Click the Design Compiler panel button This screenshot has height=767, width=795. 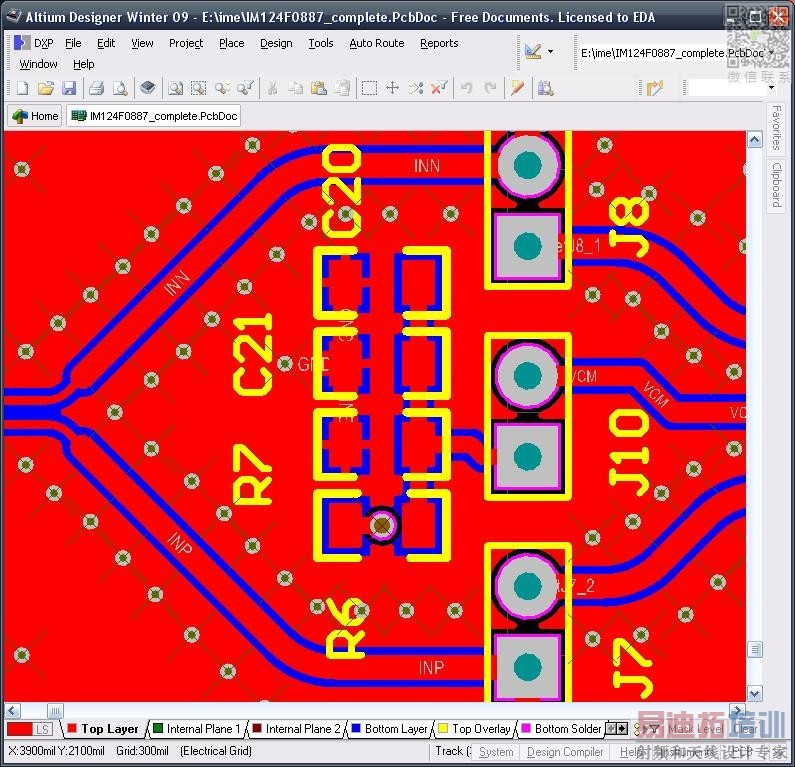click(x=565, y=752)
